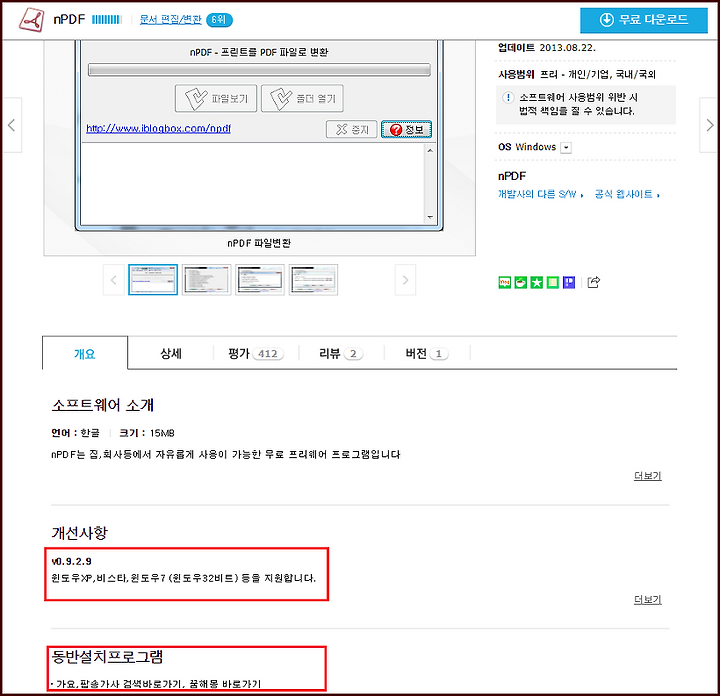720x696 pixels.
Task: Open the 공식 웹사이트 link
Action: (x=627, y=194)
